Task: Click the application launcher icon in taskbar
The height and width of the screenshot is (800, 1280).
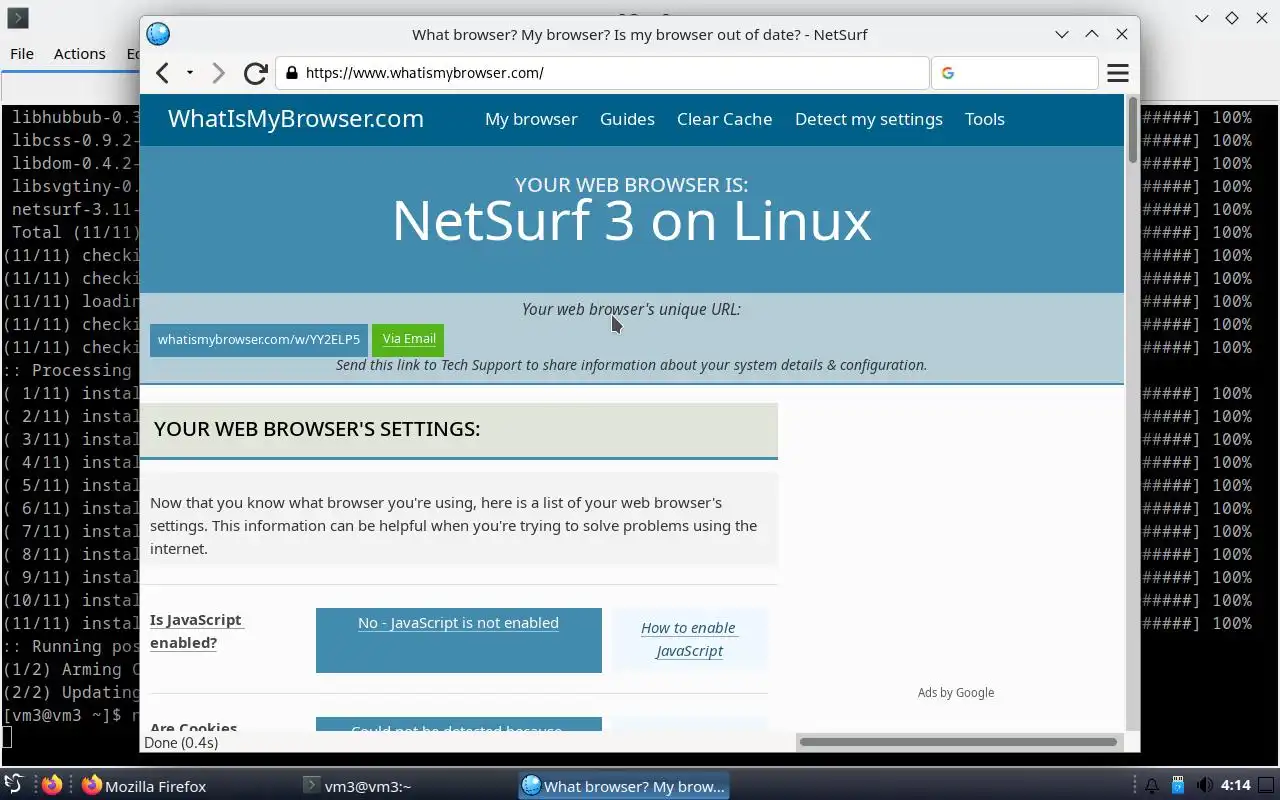Action: click(14, 785)
